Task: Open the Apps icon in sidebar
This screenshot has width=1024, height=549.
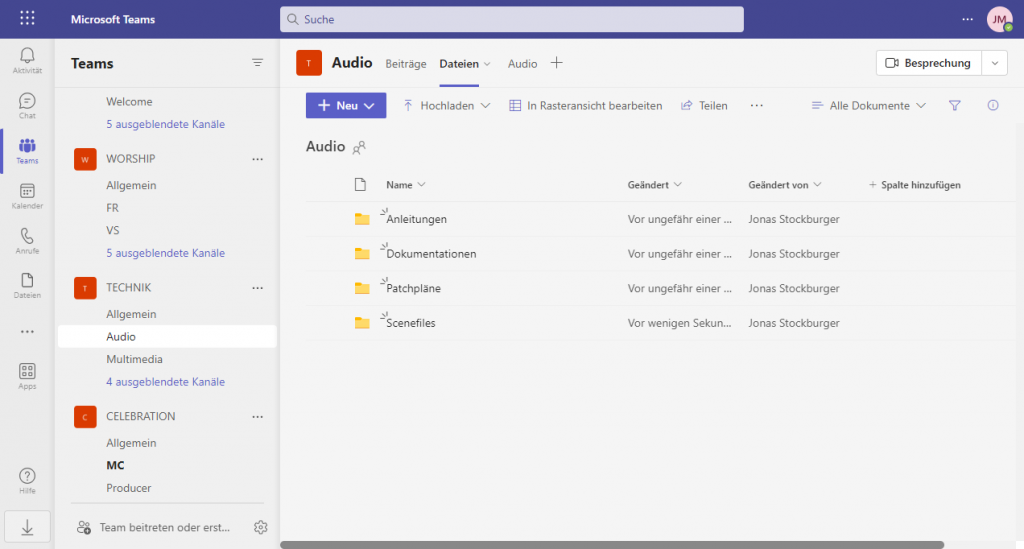Action: click(27, 375)
